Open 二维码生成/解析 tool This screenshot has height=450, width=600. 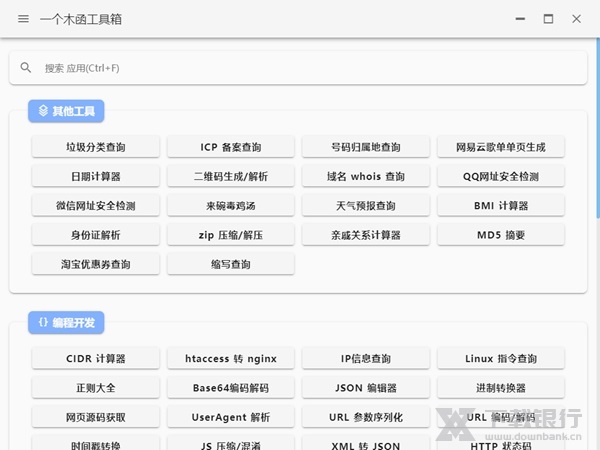click(x=230, y=176)
